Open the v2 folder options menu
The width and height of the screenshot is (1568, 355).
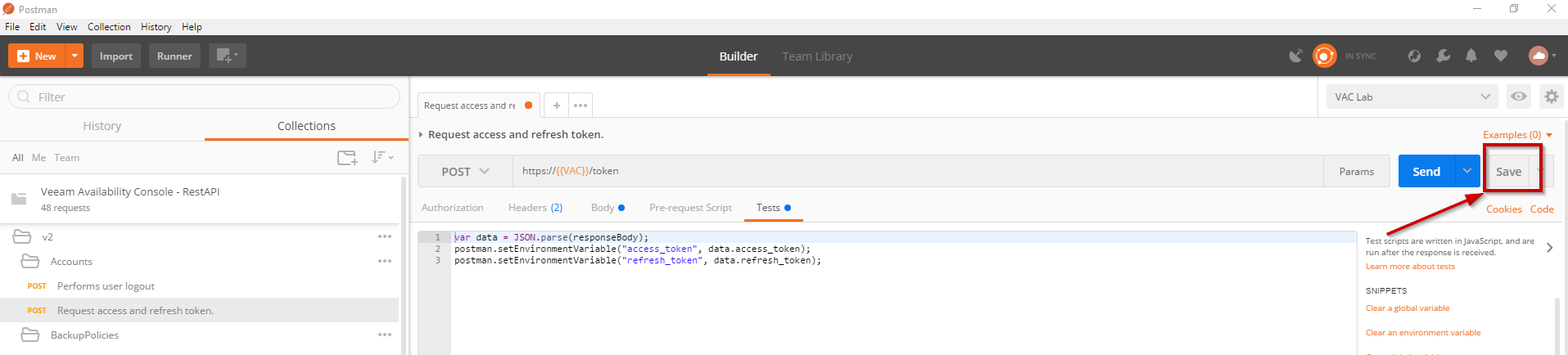click(385, 237)
